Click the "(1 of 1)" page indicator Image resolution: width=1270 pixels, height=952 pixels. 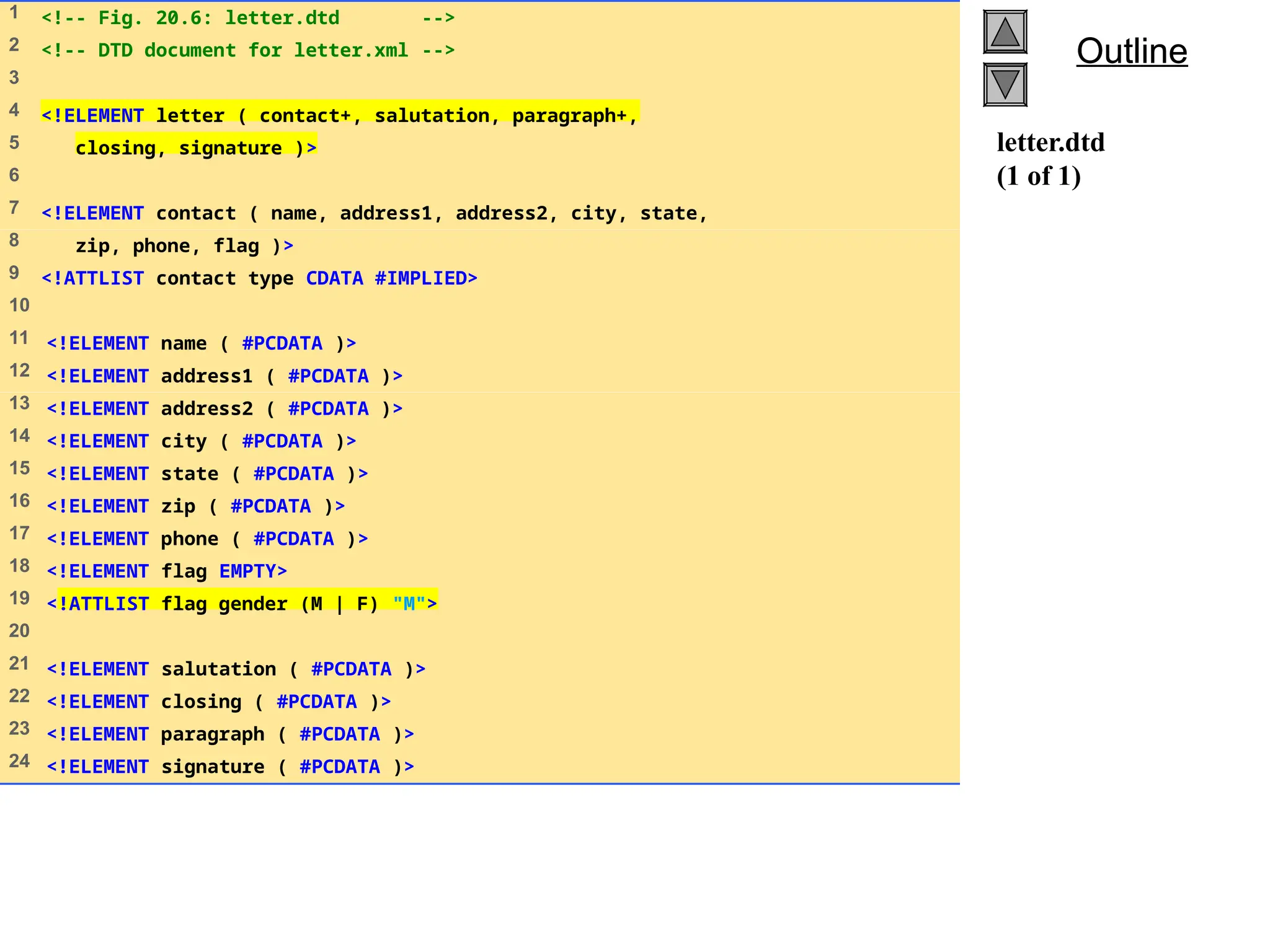coord(1039,176)
